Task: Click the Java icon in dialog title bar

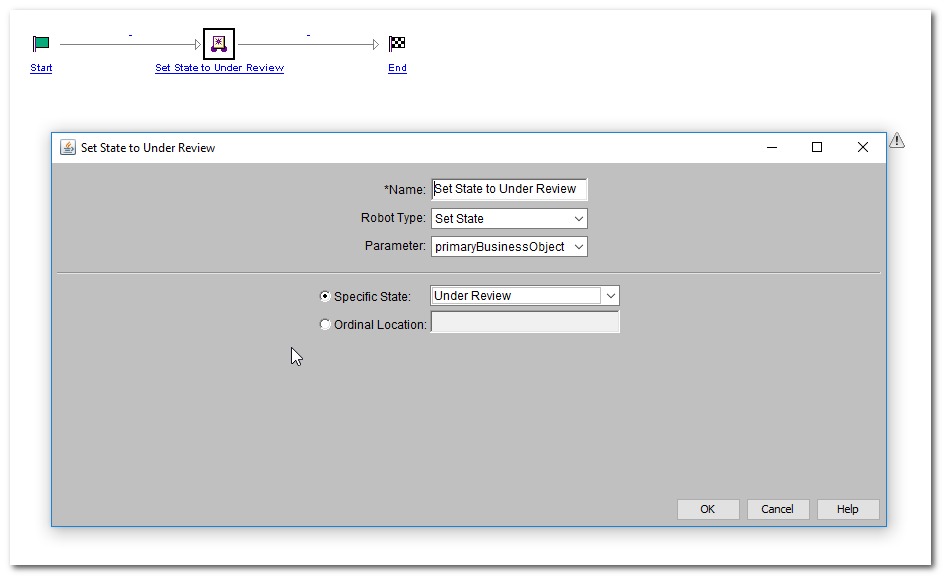Action: tap(68, 148)
